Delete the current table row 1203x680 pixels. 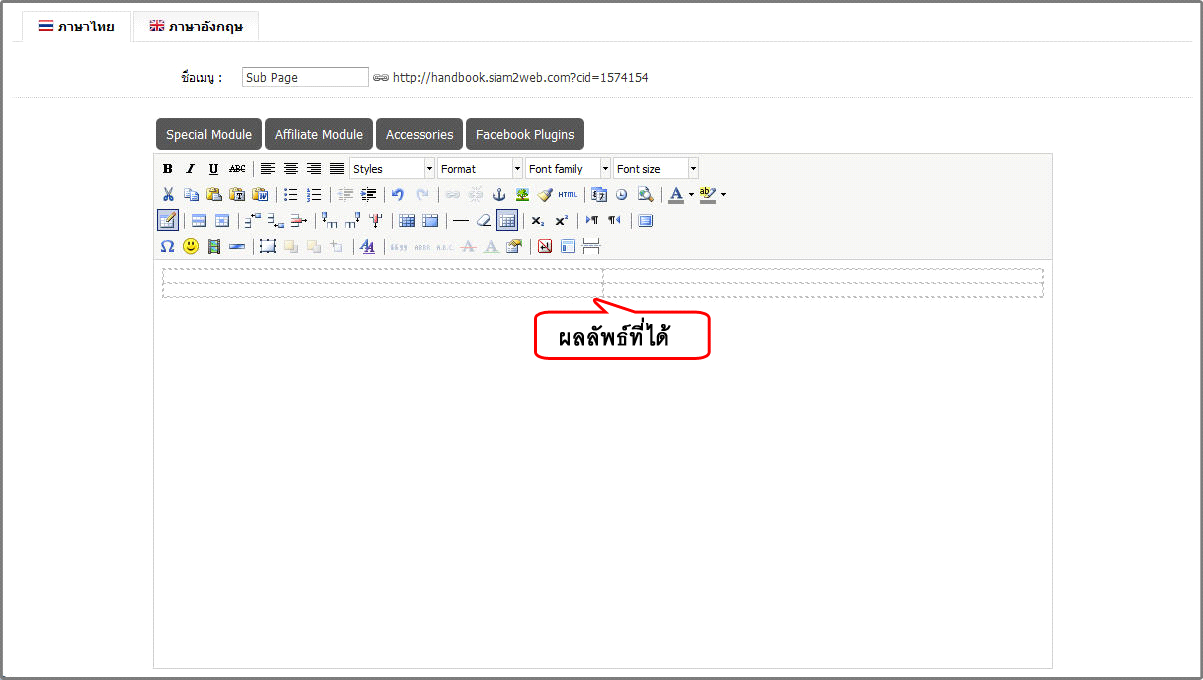[x=299, y=221]
